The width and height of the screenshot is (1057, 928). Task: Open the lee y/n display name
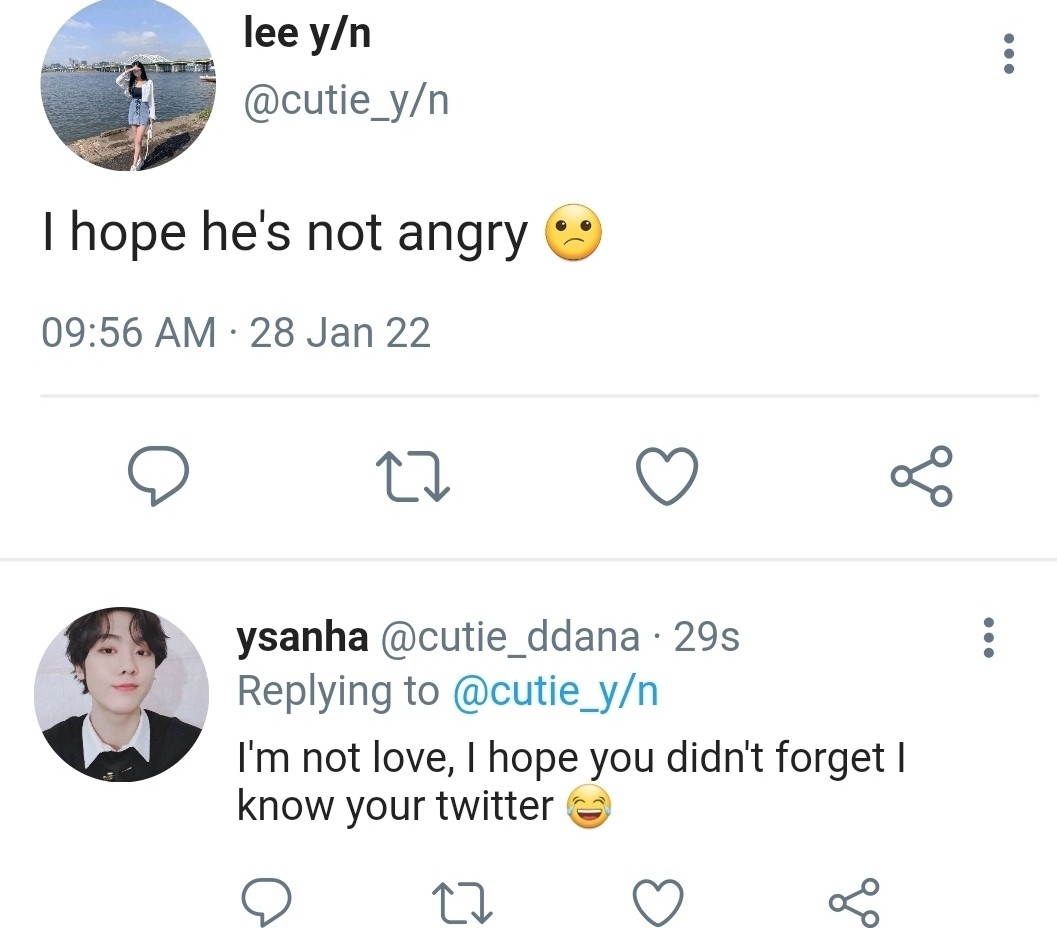pyautogui.click(x=307, y=34)
